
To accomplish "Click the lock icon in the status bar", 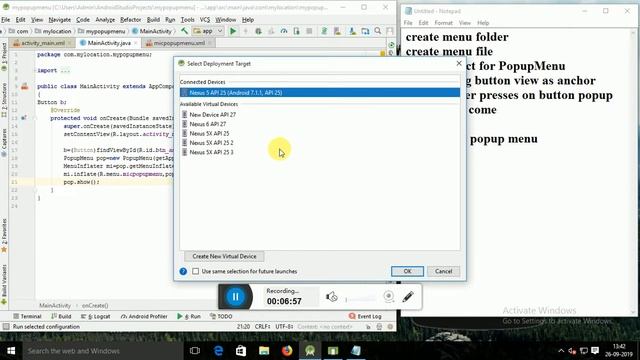I will point(368,327).
